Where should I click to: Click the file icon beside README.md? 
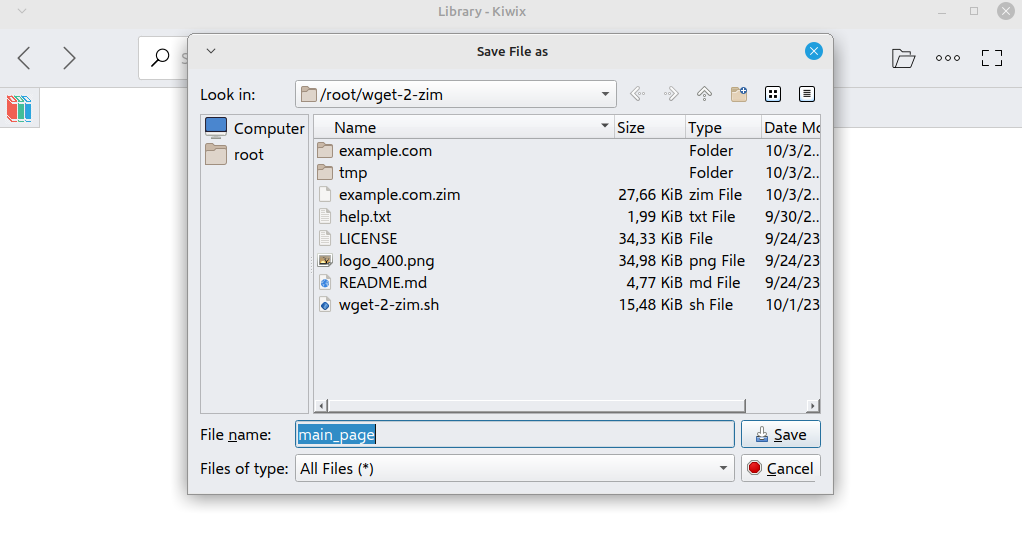point(325,282)
